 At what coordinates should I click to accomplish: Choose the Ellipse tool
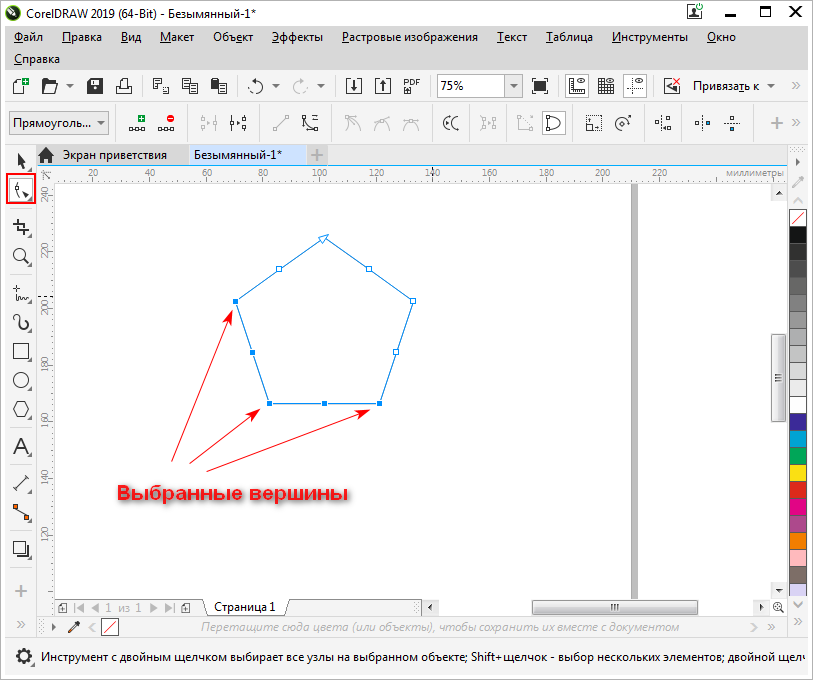point(20,380)
